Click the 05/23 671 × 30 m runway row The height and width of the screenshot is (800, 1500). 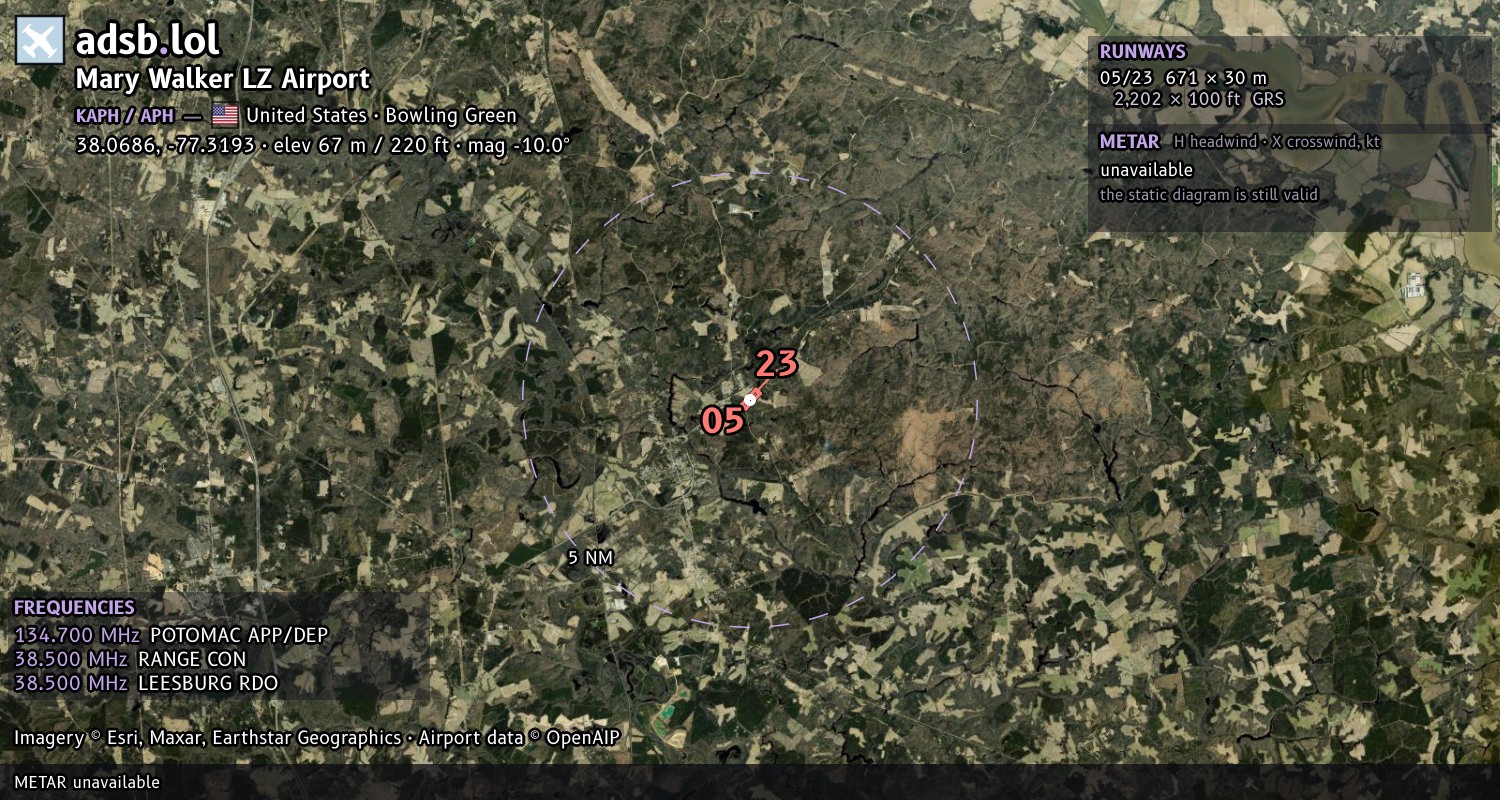coord(1183,77)
